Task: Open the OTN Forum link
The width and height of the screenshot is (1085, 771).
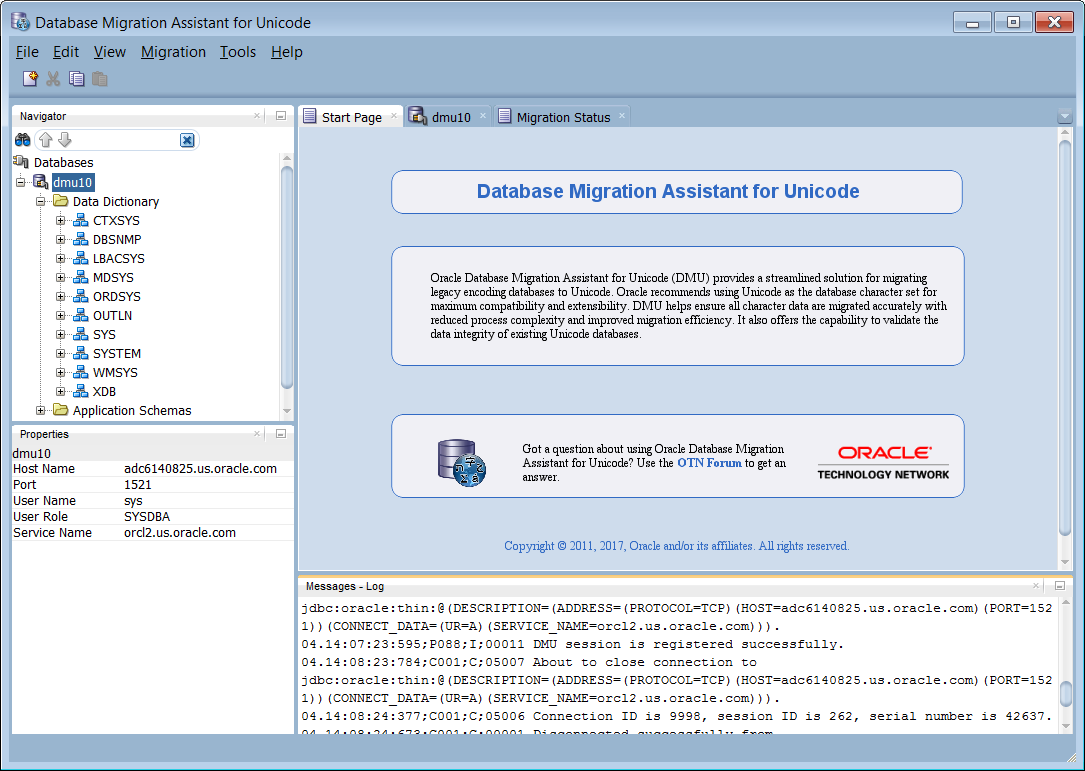Action: pyautogui.click(x=709, y=463)
